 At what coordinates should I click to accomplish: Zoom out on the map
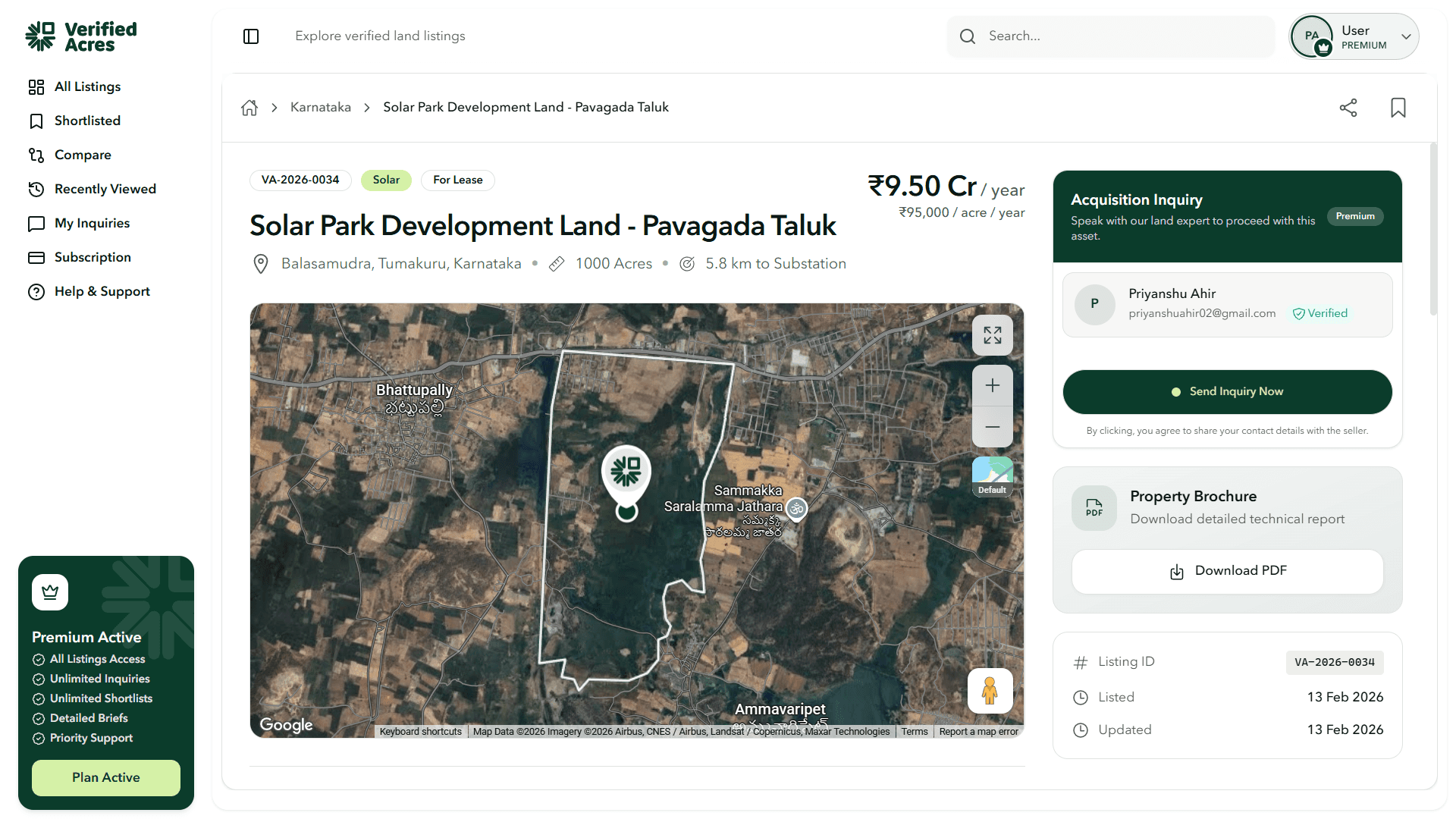coord(992,427)
